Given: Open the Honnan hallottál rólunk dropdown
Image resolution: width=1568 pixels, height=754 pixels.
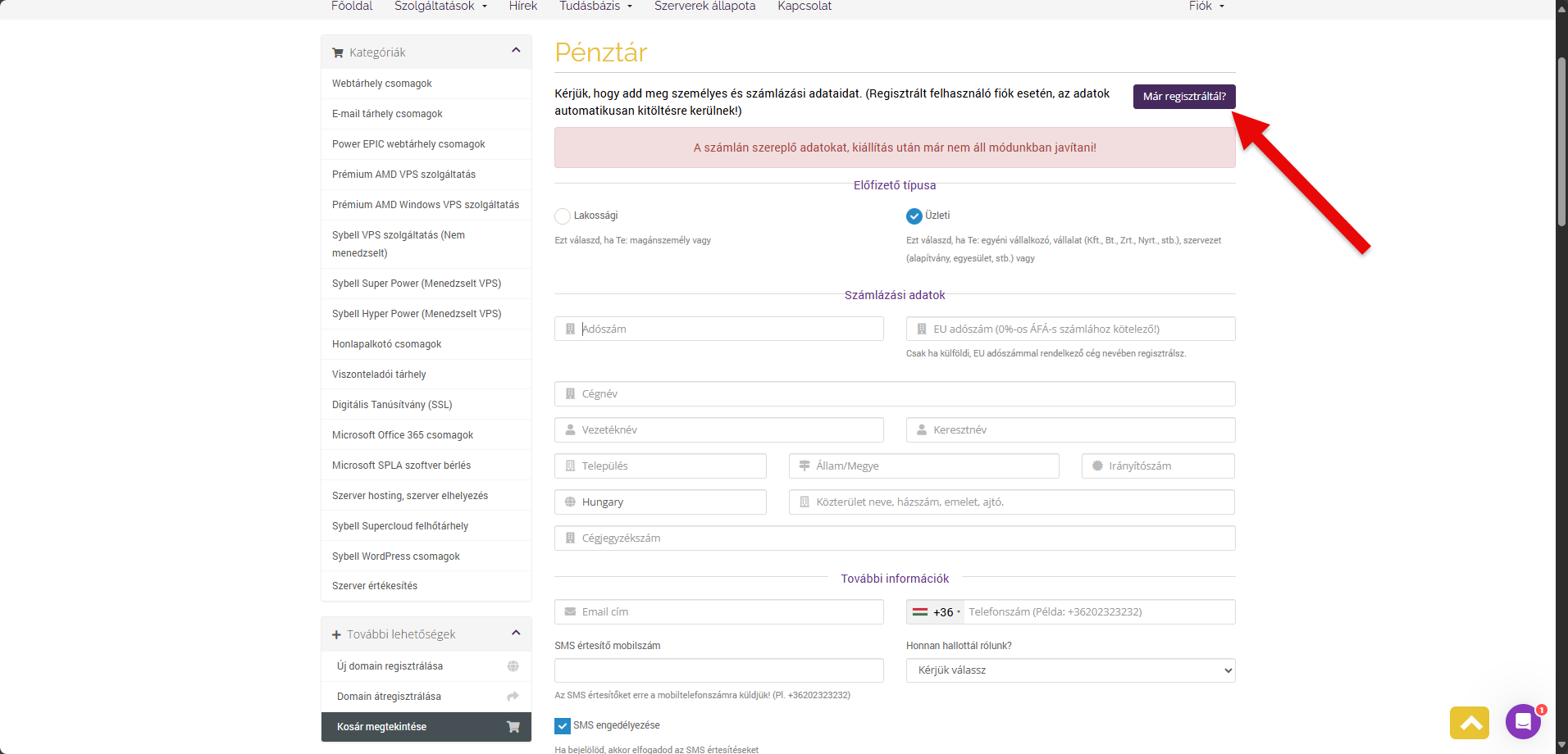Looking at the screenshot, I should click(x=1070, y=670).
